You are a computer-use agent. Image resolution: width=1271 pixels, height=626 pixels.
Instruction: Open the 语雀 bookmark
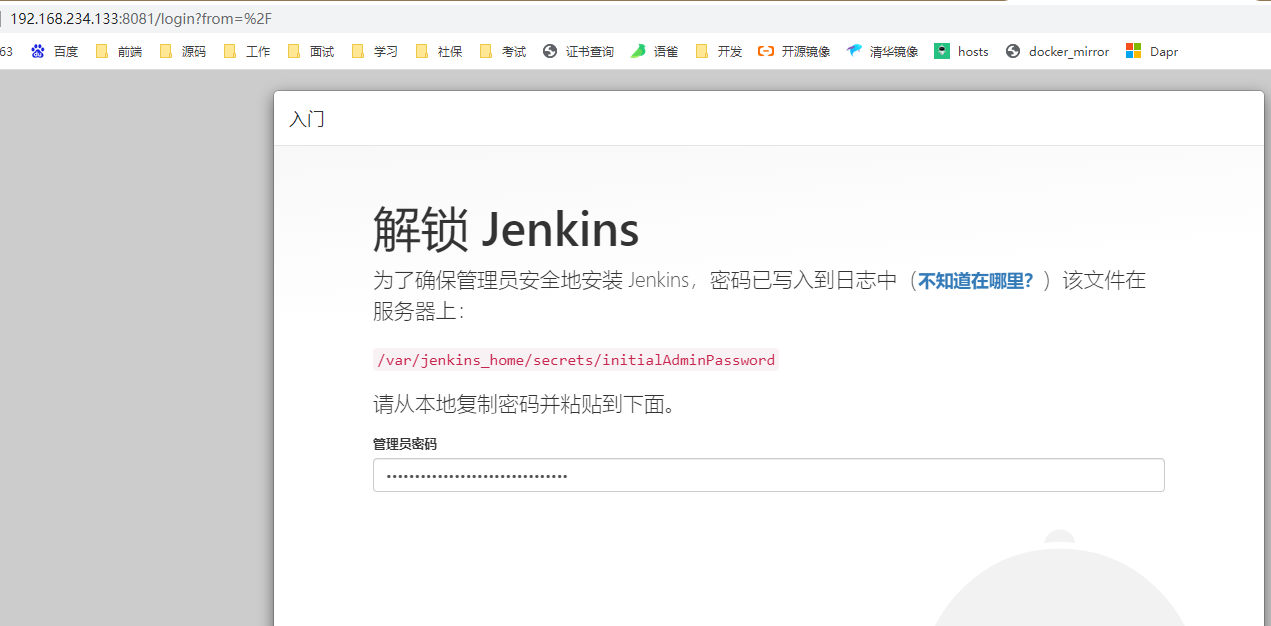pos(654,51)
